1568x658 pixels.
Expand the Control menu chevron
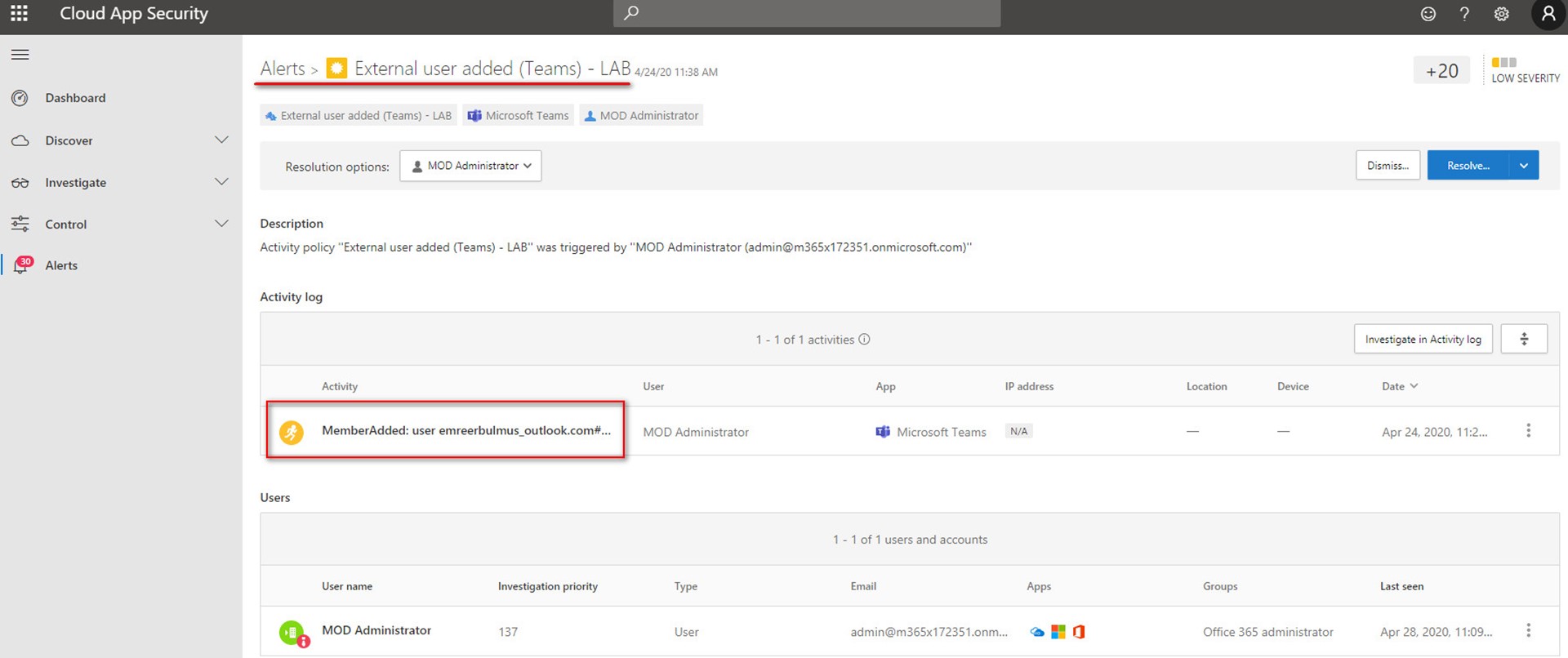coord(221,223)
